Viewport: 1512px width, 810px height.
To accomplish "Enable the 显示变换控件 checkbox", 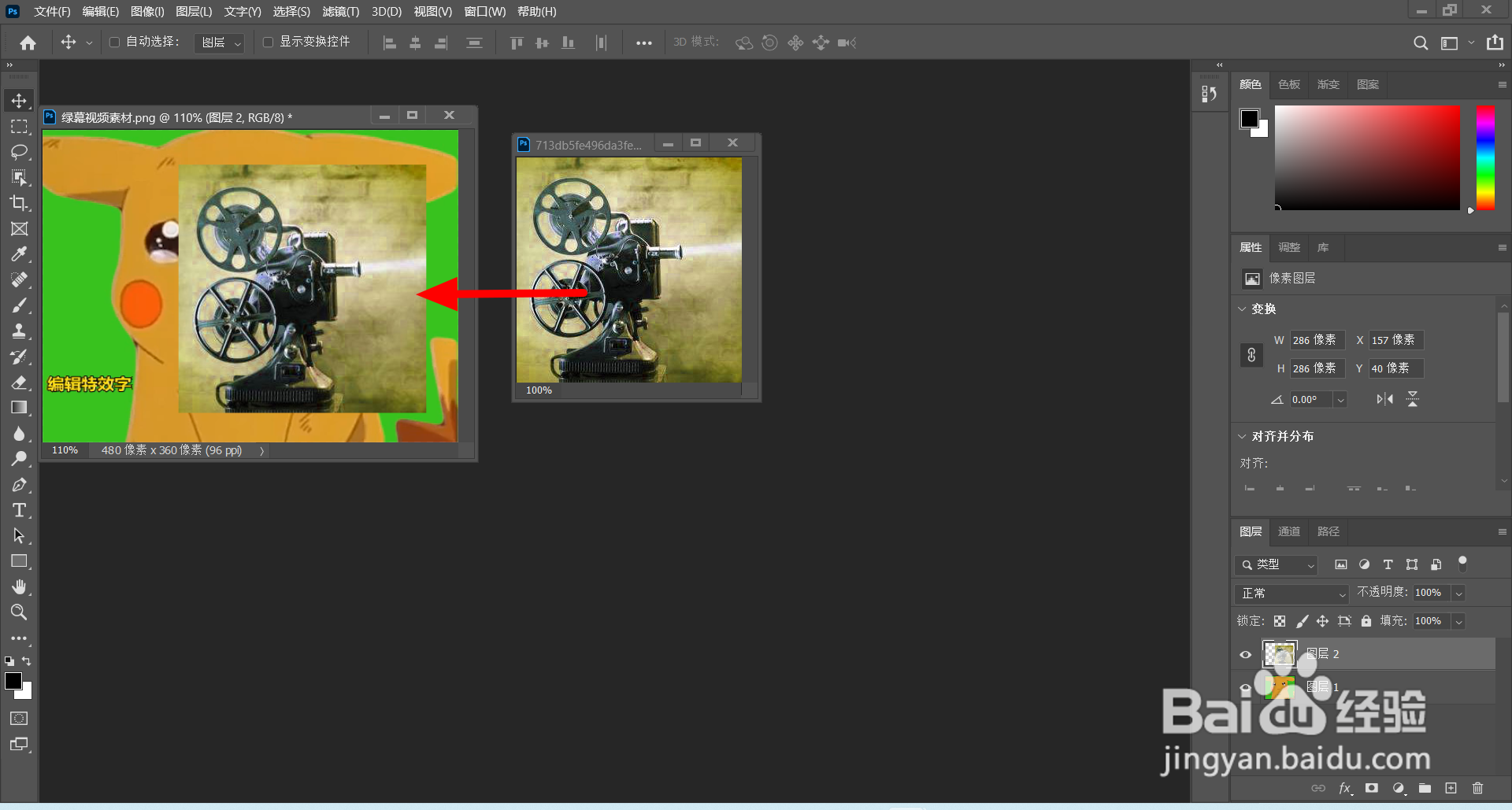I will tap(268, 43).
